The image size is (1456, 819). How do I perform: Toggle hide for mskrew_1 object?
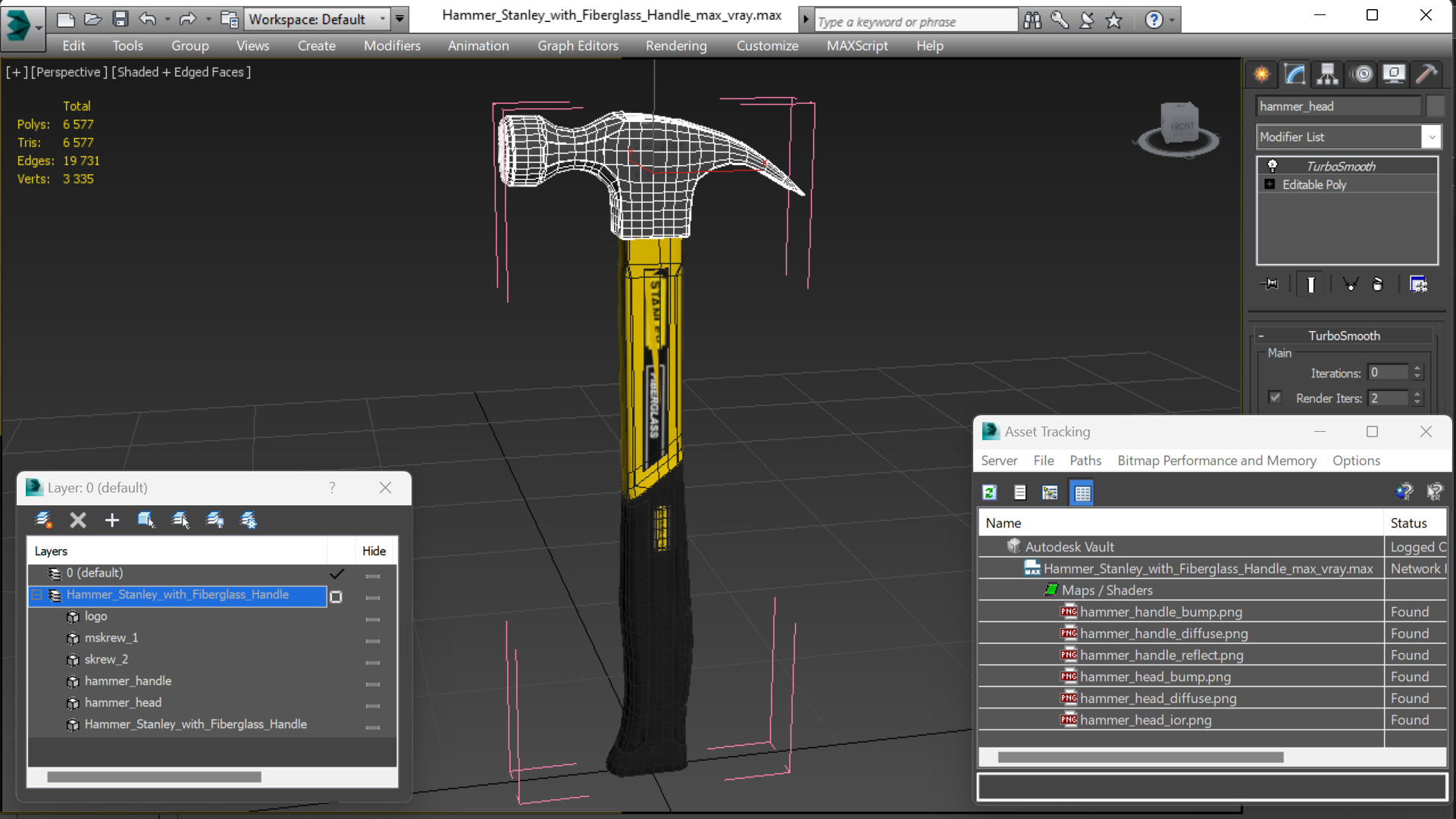click(372, 640)
